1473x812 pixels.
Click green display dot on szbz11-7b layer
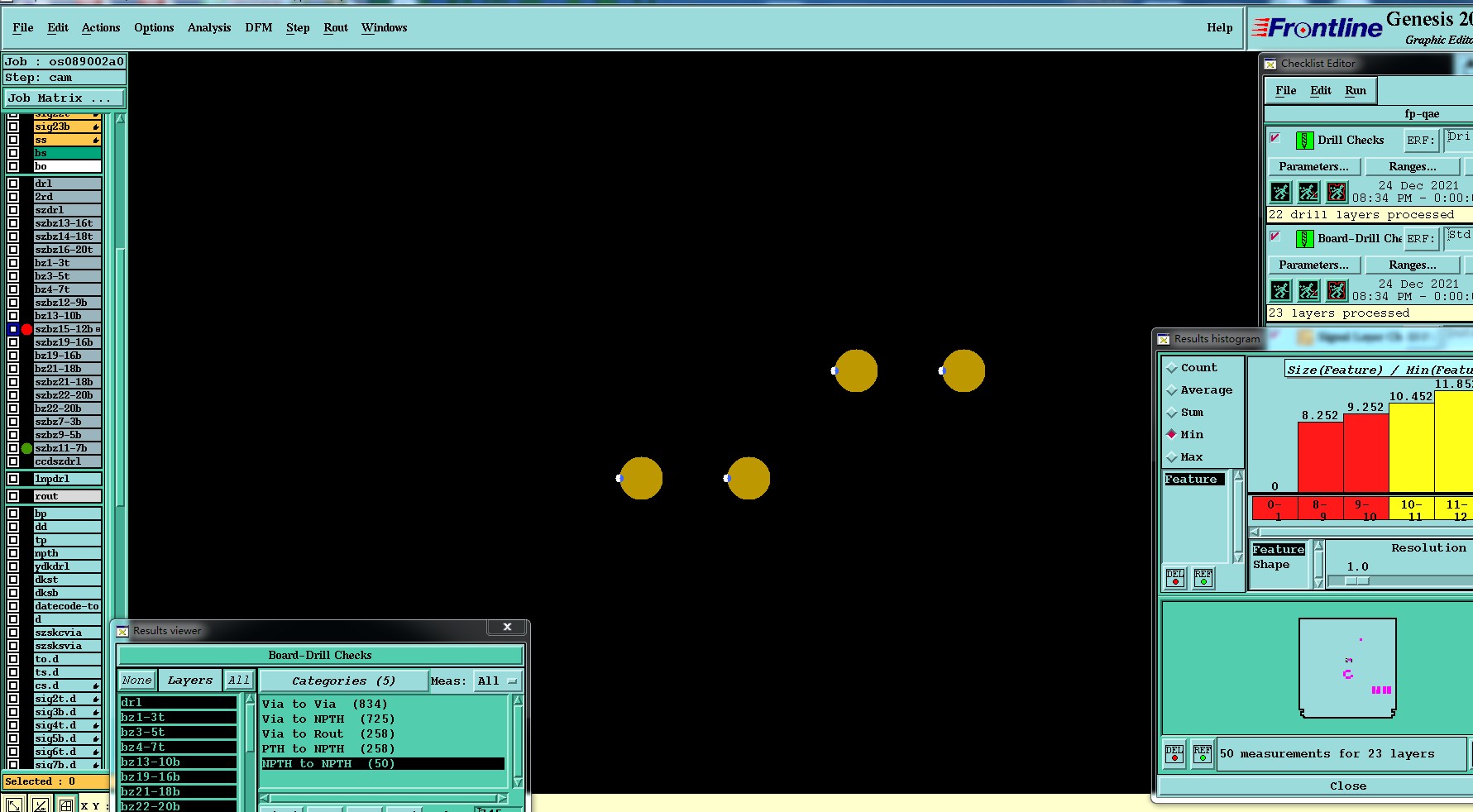(x=26, y=448)
